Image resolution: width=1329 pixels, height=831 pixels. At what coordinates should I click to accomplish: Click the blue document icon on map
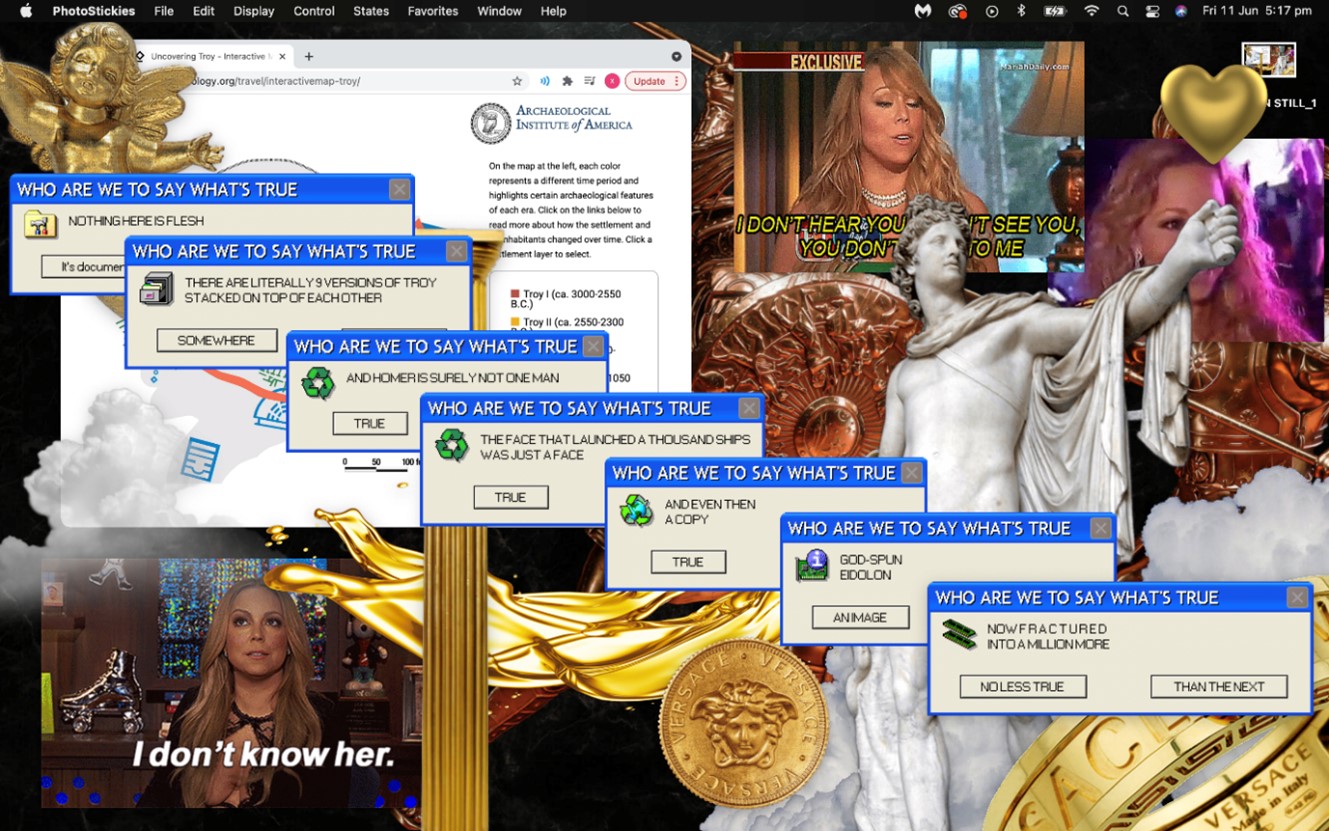(200, 460)
